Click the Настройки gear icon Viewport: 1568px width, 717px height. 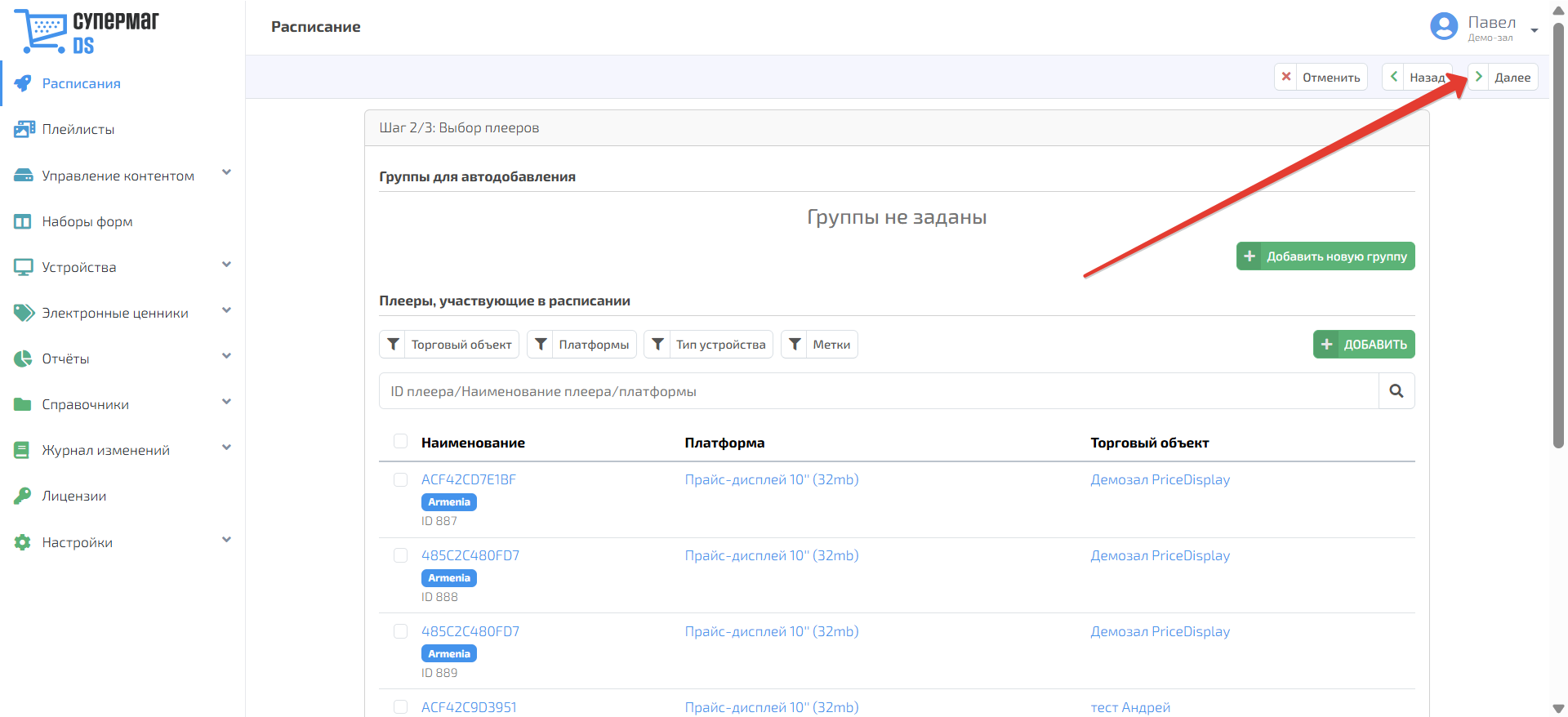(23, 542)
